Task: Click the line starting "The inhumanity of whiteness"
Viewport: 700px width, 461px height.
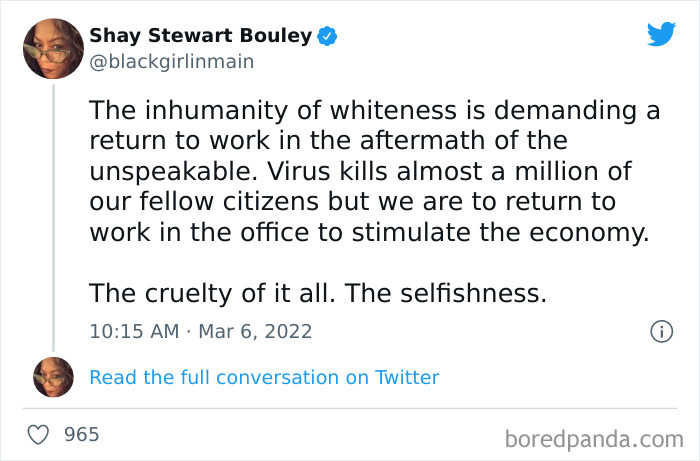Action: [374, 111]
